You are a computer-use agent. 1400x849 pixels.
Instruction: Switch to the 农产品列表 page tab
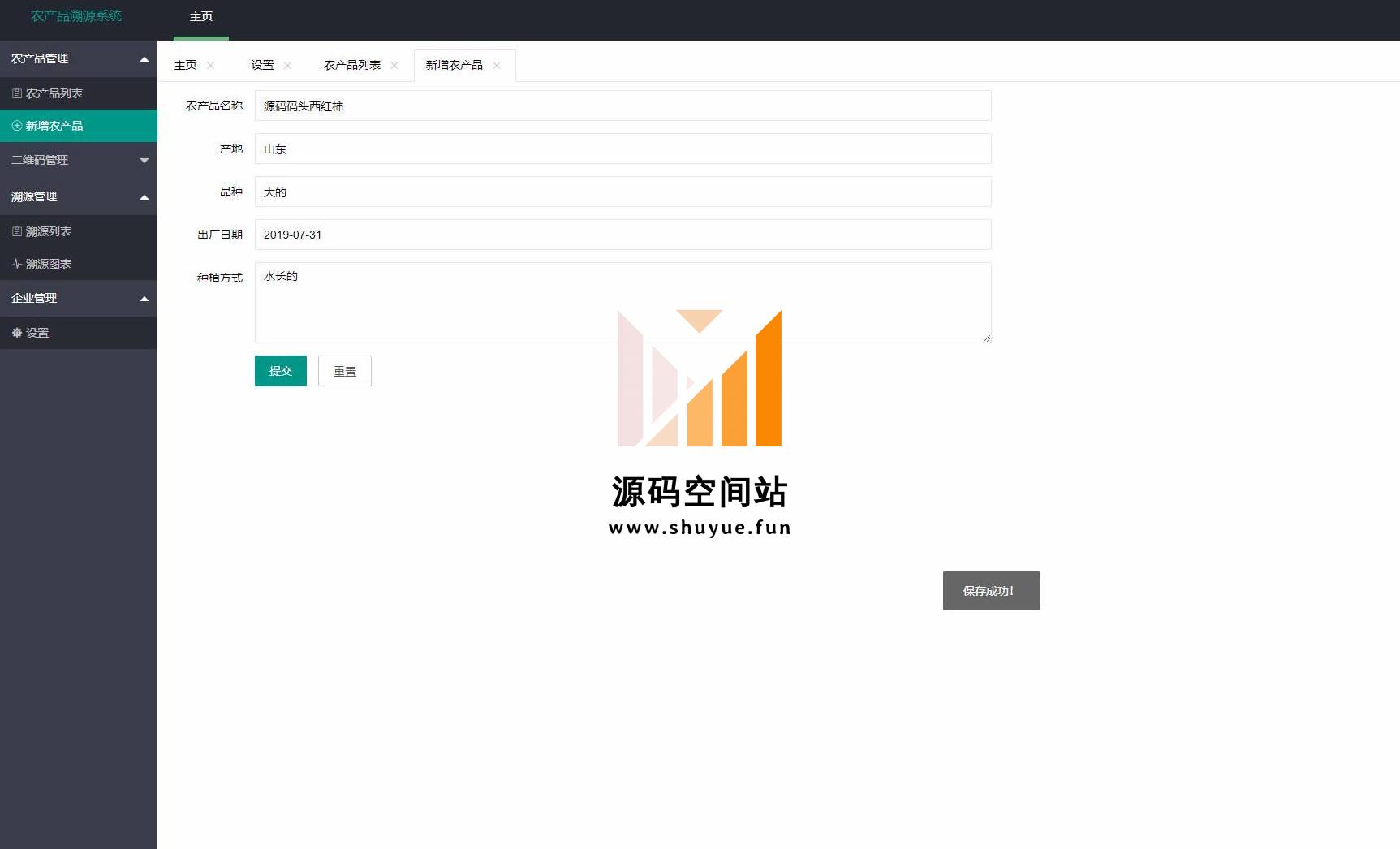[x=352, y=65]
